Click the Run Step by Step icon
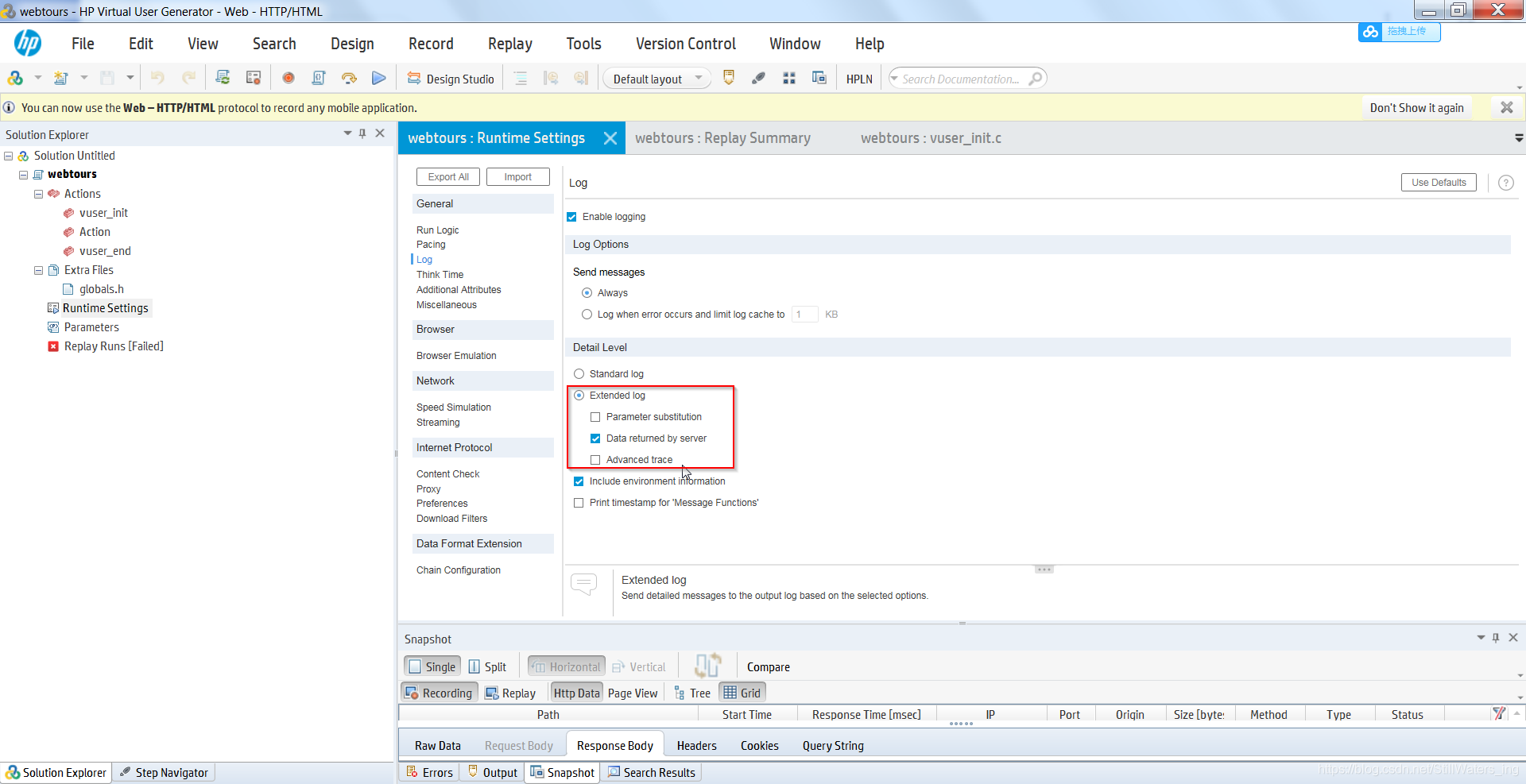Screen dimensions: 1526x784 click(349, 78)
